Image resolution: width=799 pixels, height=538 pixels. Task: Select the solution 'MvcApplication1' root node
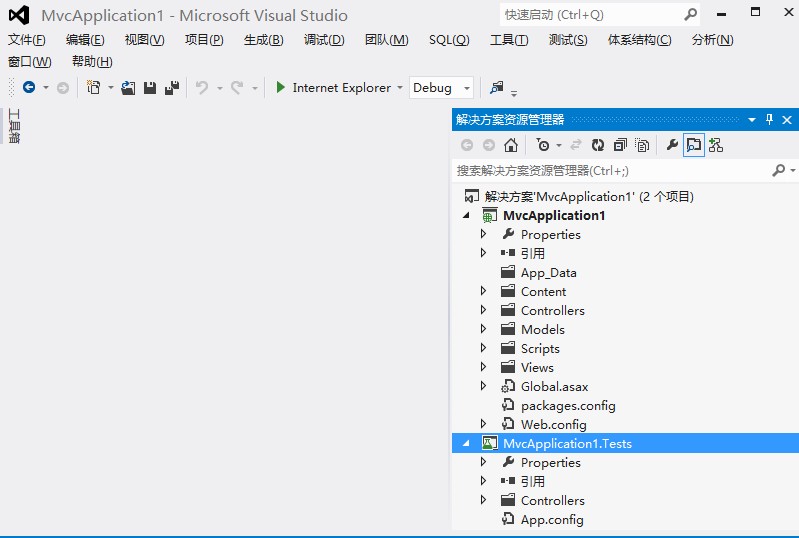click(x=589, y=197)
